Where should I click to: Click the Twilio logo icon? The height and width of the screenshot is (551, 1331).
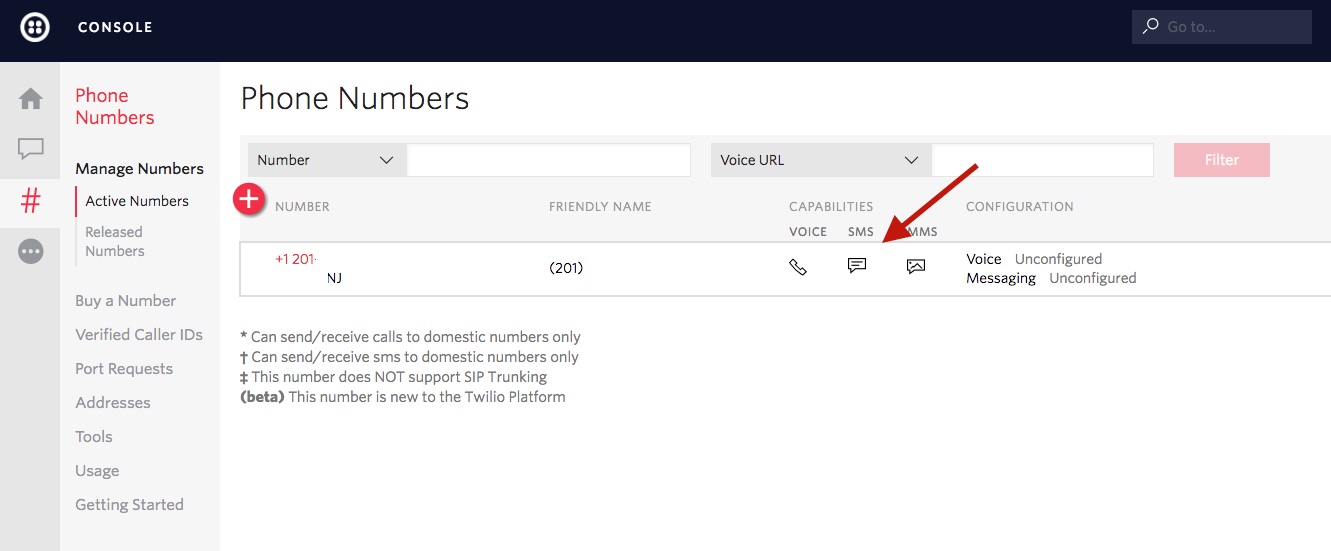pyautogui.click(x=35, y=27)
